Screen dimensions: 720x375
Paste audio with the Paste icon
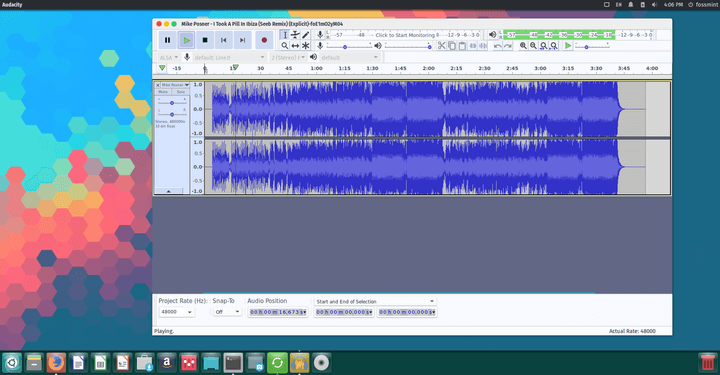coord(462,45)
